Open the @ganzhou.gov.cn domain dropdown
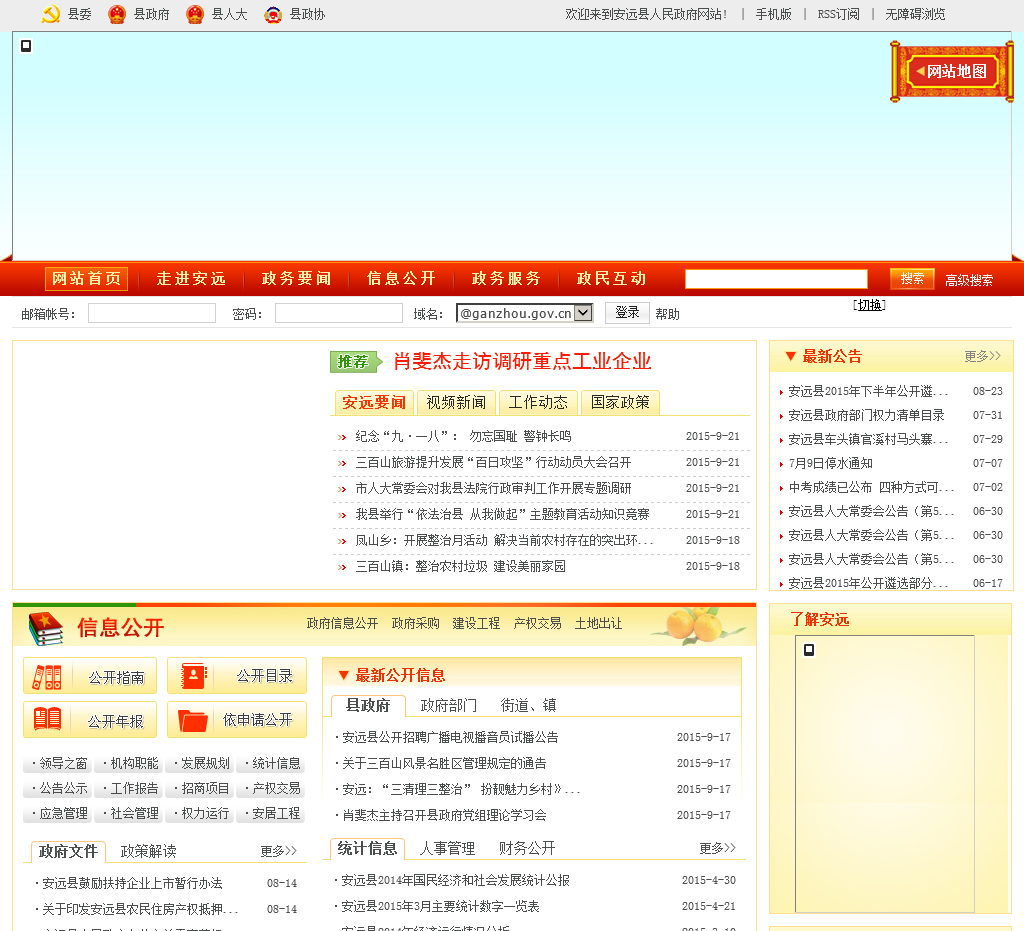1024x931 pixels. [x=524, y=313]
